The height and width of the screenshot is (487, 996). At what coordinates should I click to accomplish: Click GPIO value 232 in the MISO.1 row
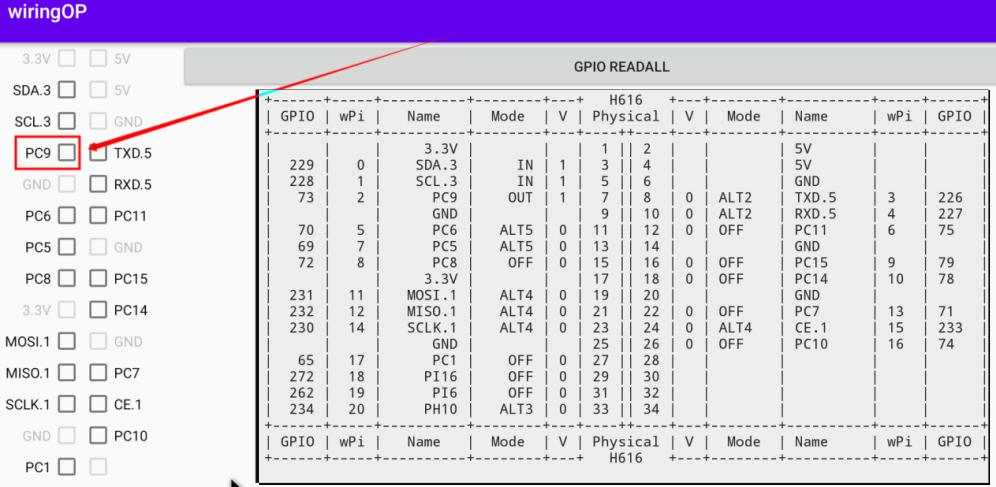(x=301, y=312)
